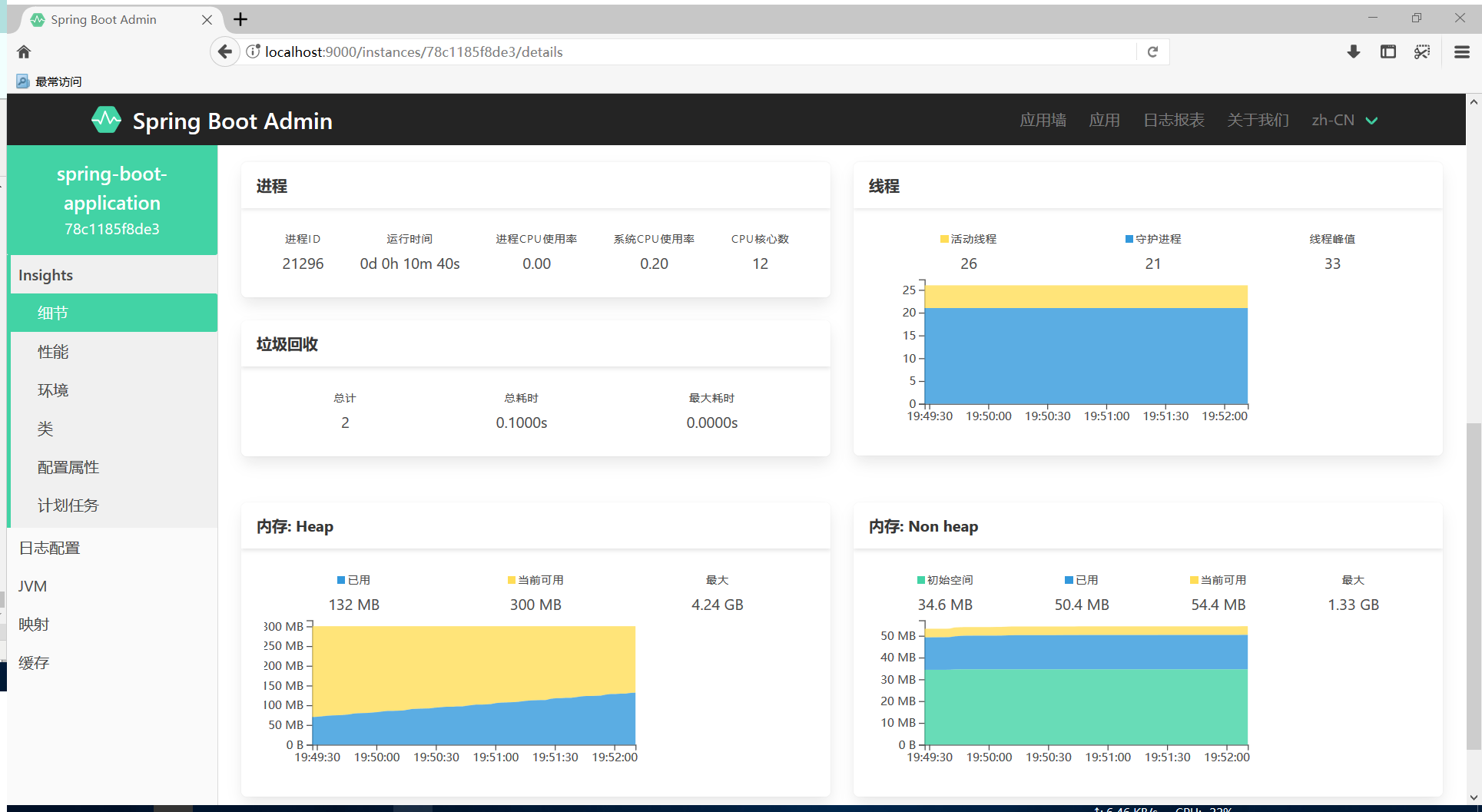Go to browser home page icon
The height and width of the screenshot is (812, 1482).
pos(24,51)
